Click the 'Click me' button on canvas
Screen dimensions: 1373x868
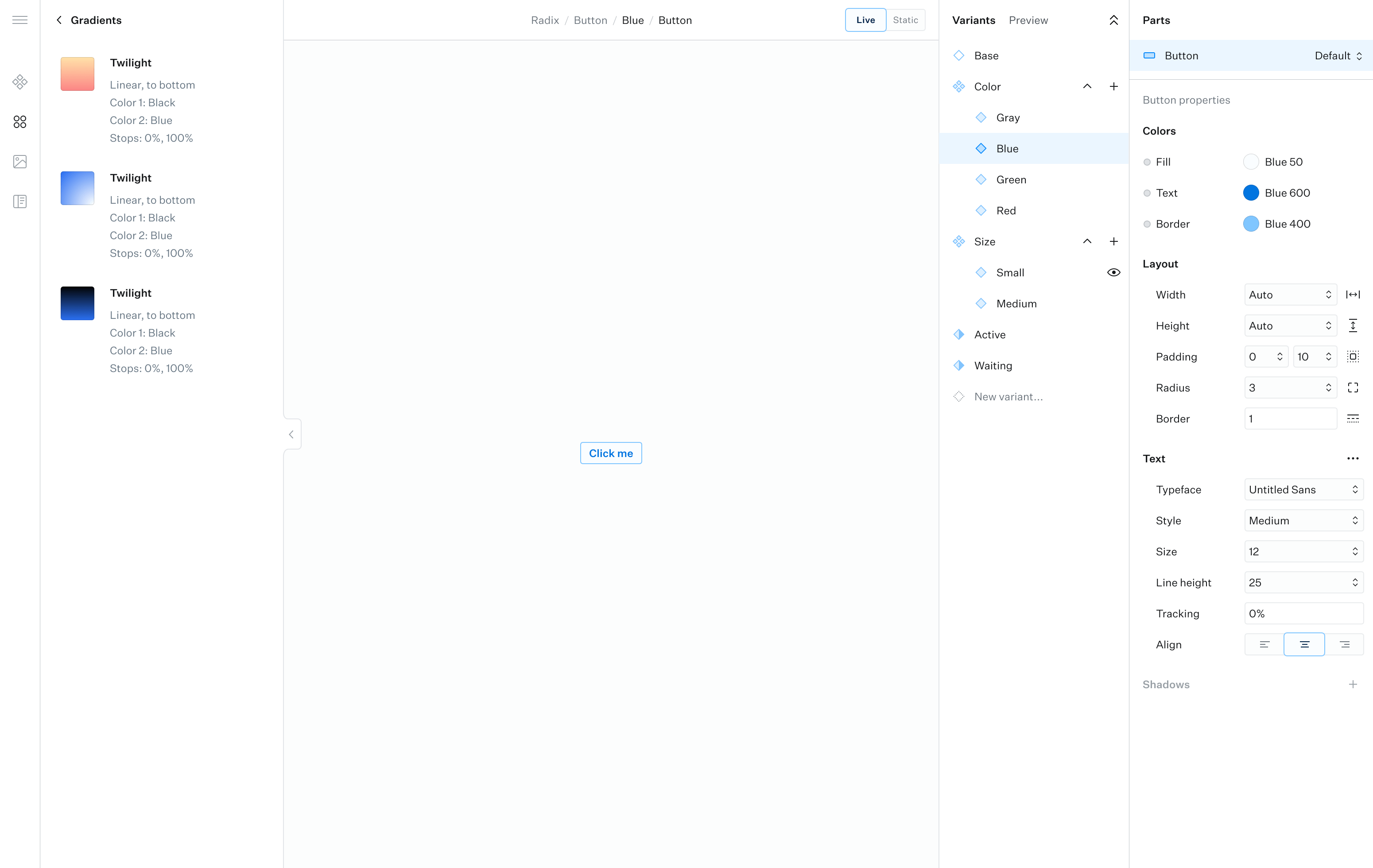click(611, 453)
